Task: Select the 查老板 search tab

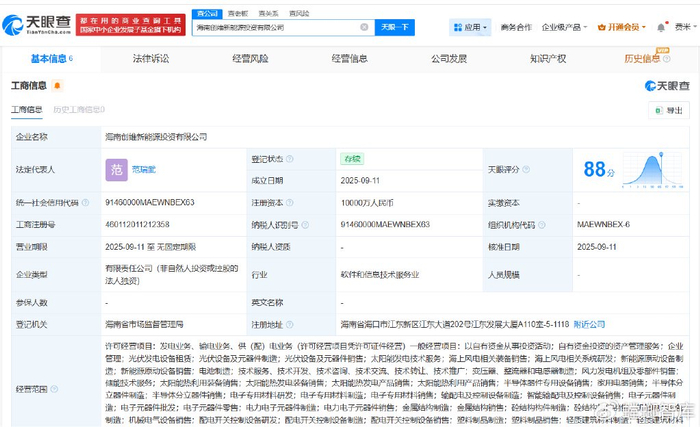Action: click(238, 13)
